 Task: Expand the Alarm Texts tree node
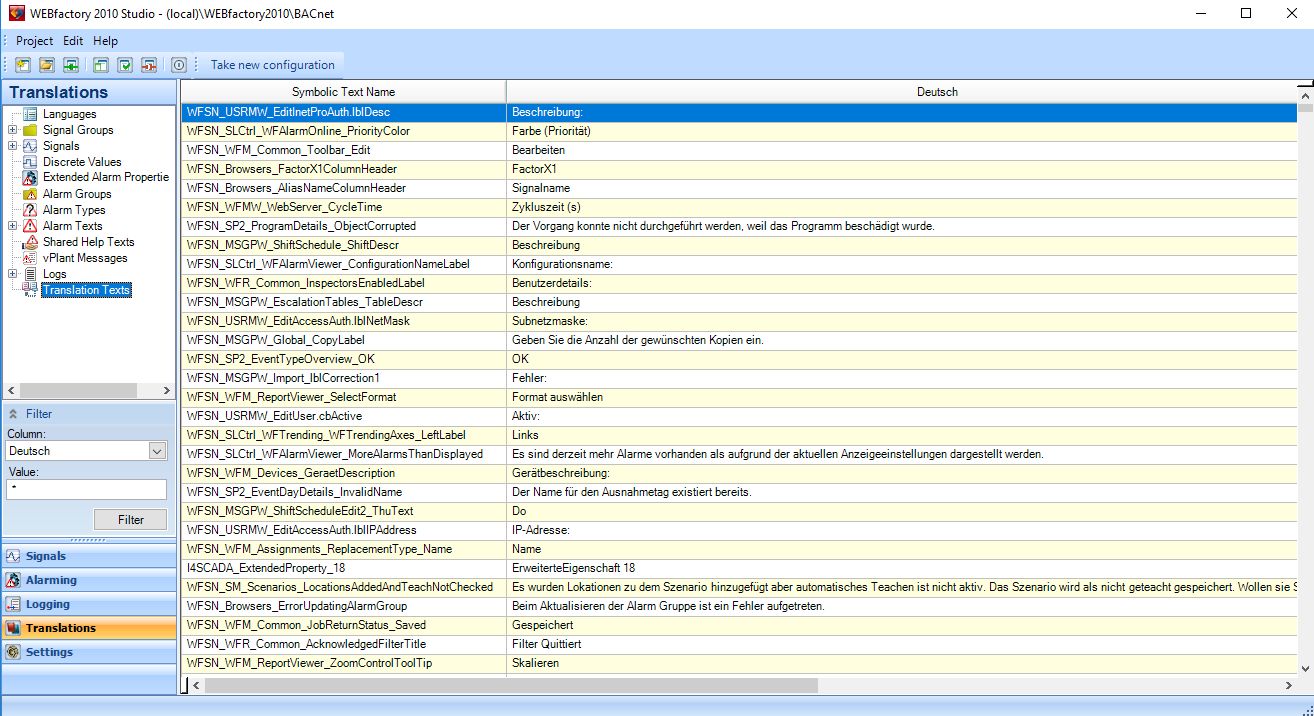pyautogui.click(x=12, y=226)
